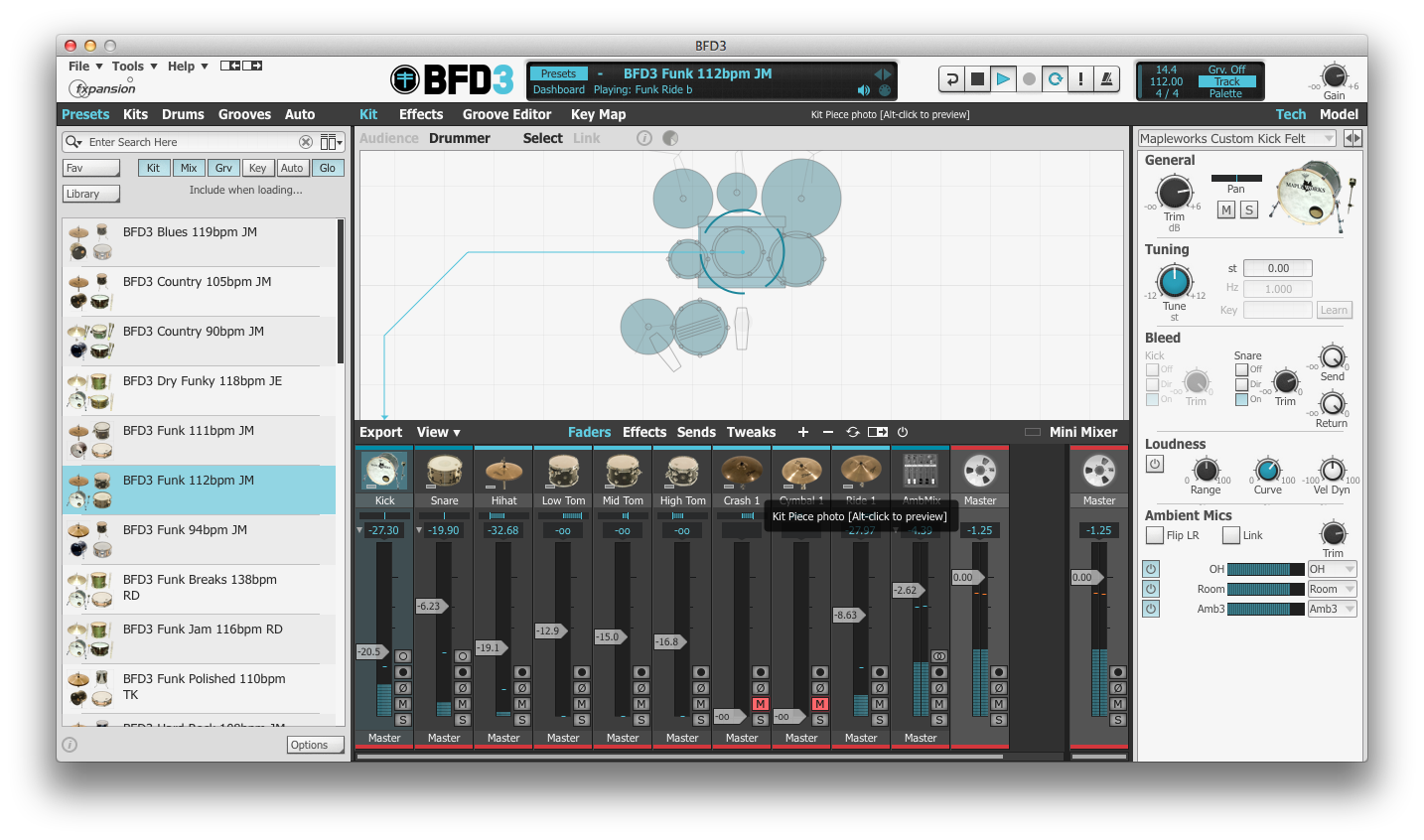Toggle the Grv include filter button
The image size is (1424, 840).
[223, 168]
